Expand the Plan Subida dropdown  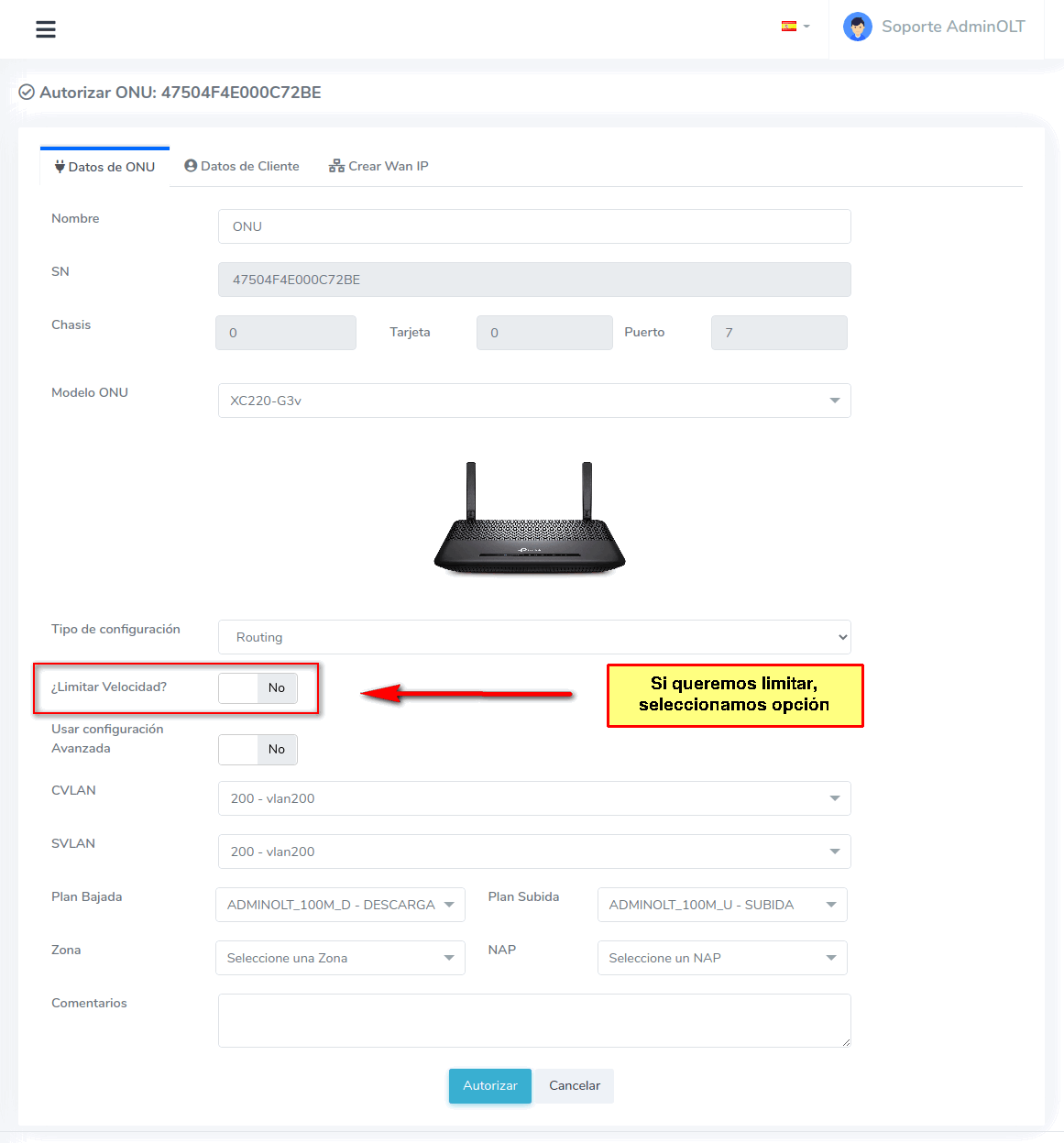click(x=722, y=905)
